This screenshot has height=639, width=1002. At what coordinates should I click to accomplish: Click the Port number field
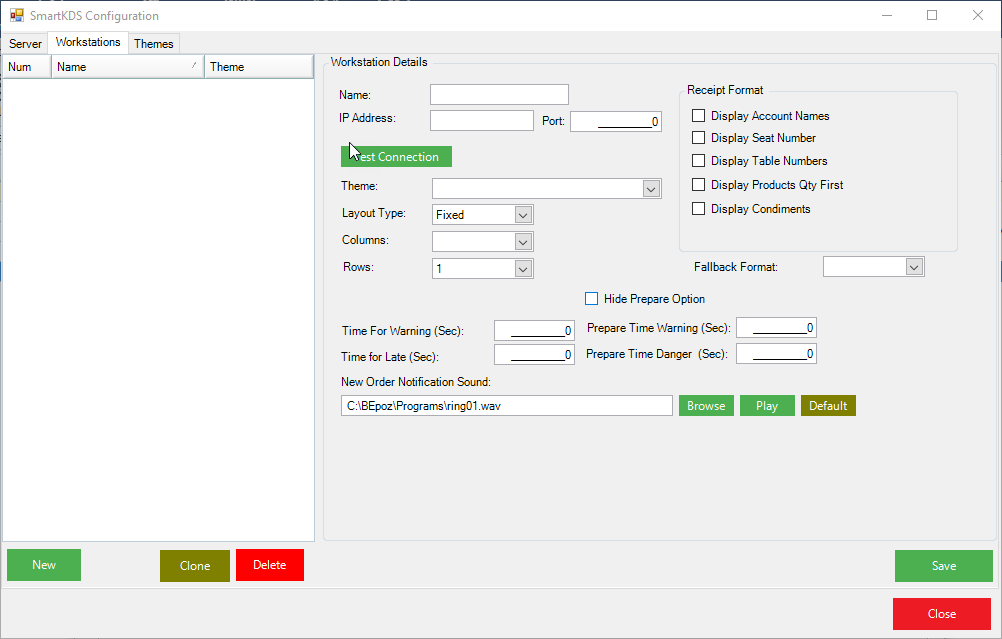(616, 121)
